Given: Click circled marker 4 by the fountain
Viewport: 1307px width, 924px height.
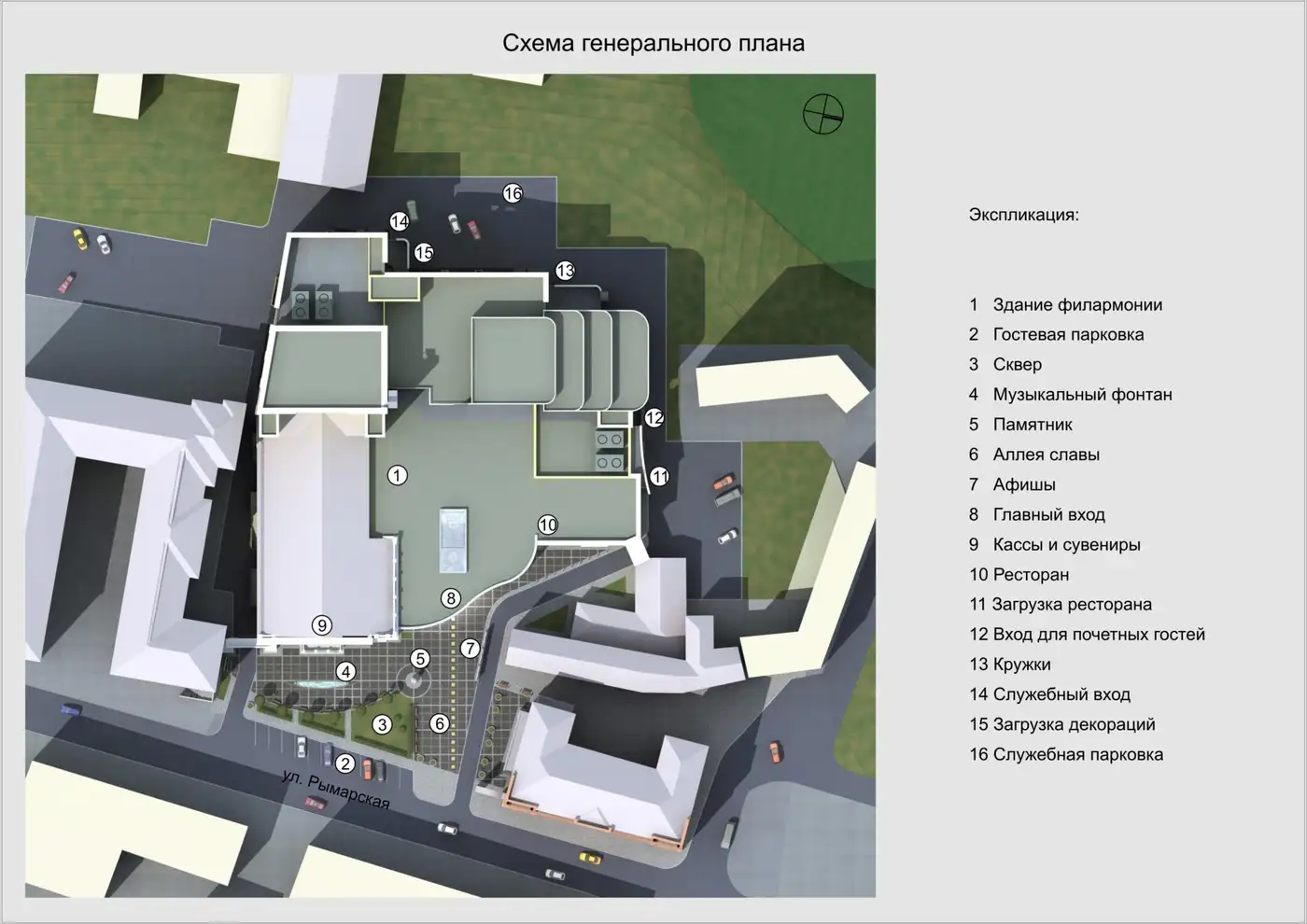Looking at the screenshot, I should coord(346,671).
